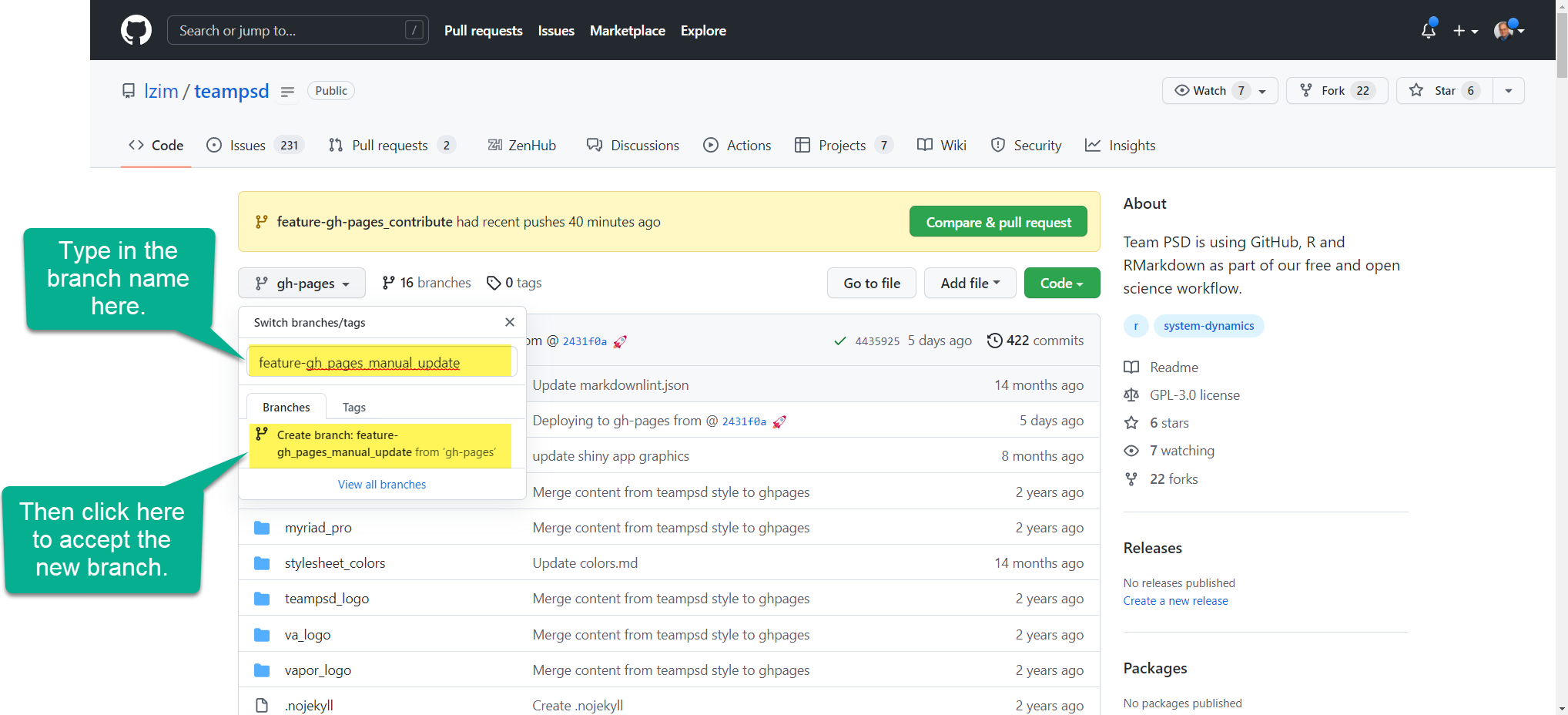Open commit hash 2431f0a in header row
Screen dimensions: 1568x715
pos(585,341)
